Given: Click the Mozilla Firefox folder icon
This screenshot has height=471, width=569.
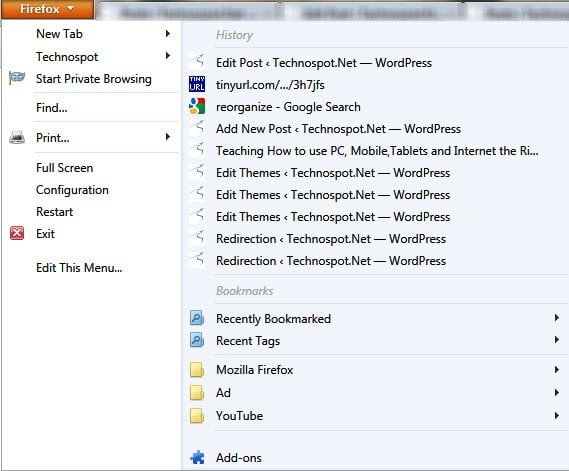Looking at the screenshot, I should (197, 370).
